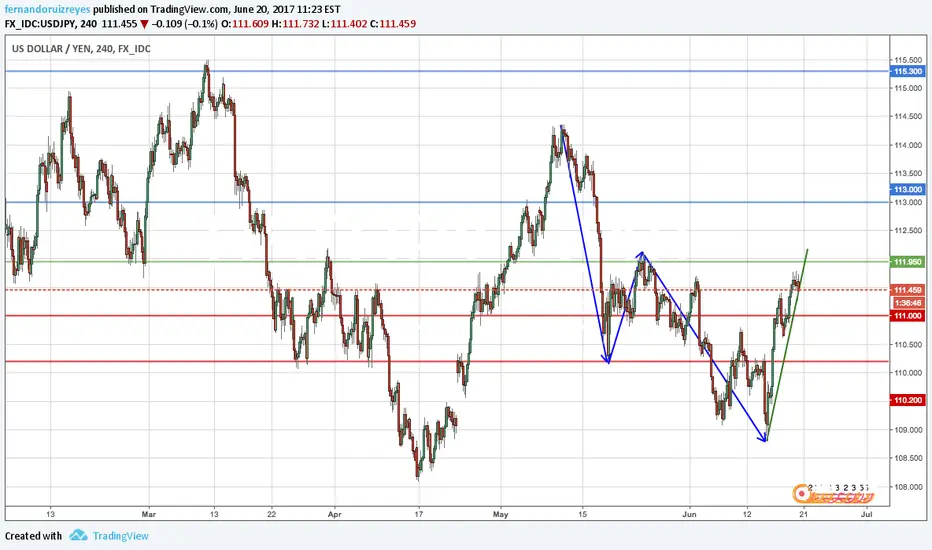This screenshot has height=550, width=932.
Task: Click 109.000 on the price axis
Action: pos(908,430)
